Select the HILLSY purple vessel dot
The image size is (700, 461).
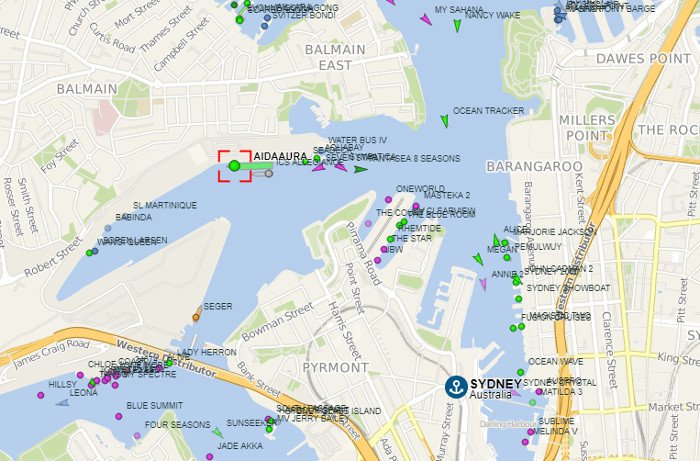tap(41, 395)
